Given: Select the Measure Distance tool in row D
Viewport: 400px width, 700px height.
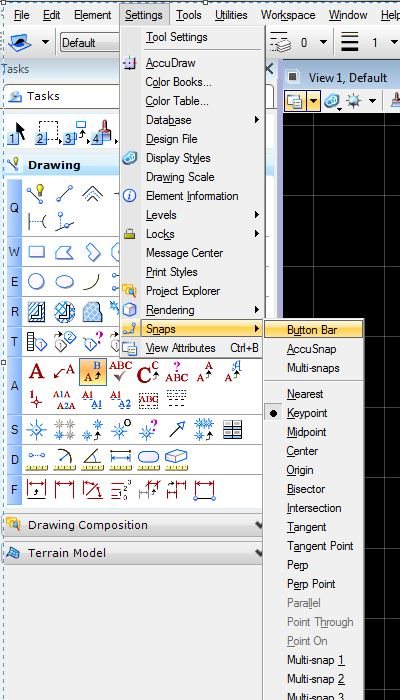Looking at the screenshot, I should pyautogui.click(x=37, y=460).
